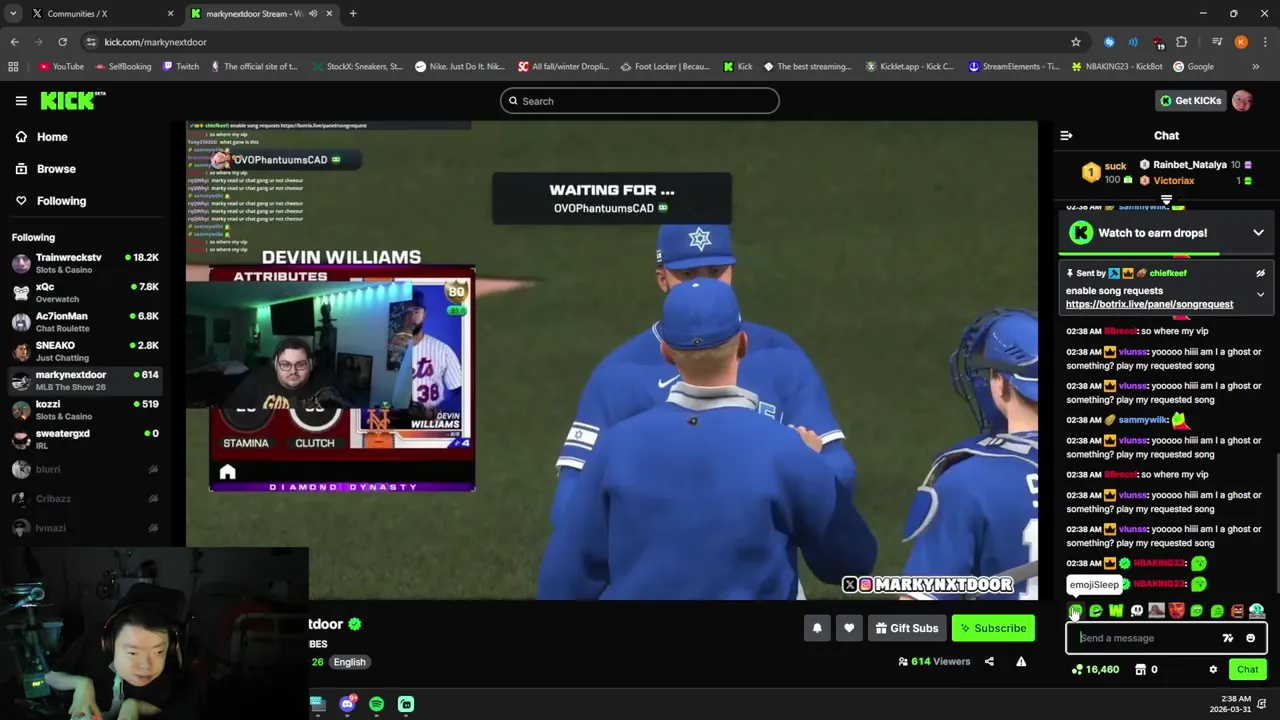Viewport: 1280px width, 720px height.
Task: Open the Chrome three-dot menu
Action: coord(1264,42)
